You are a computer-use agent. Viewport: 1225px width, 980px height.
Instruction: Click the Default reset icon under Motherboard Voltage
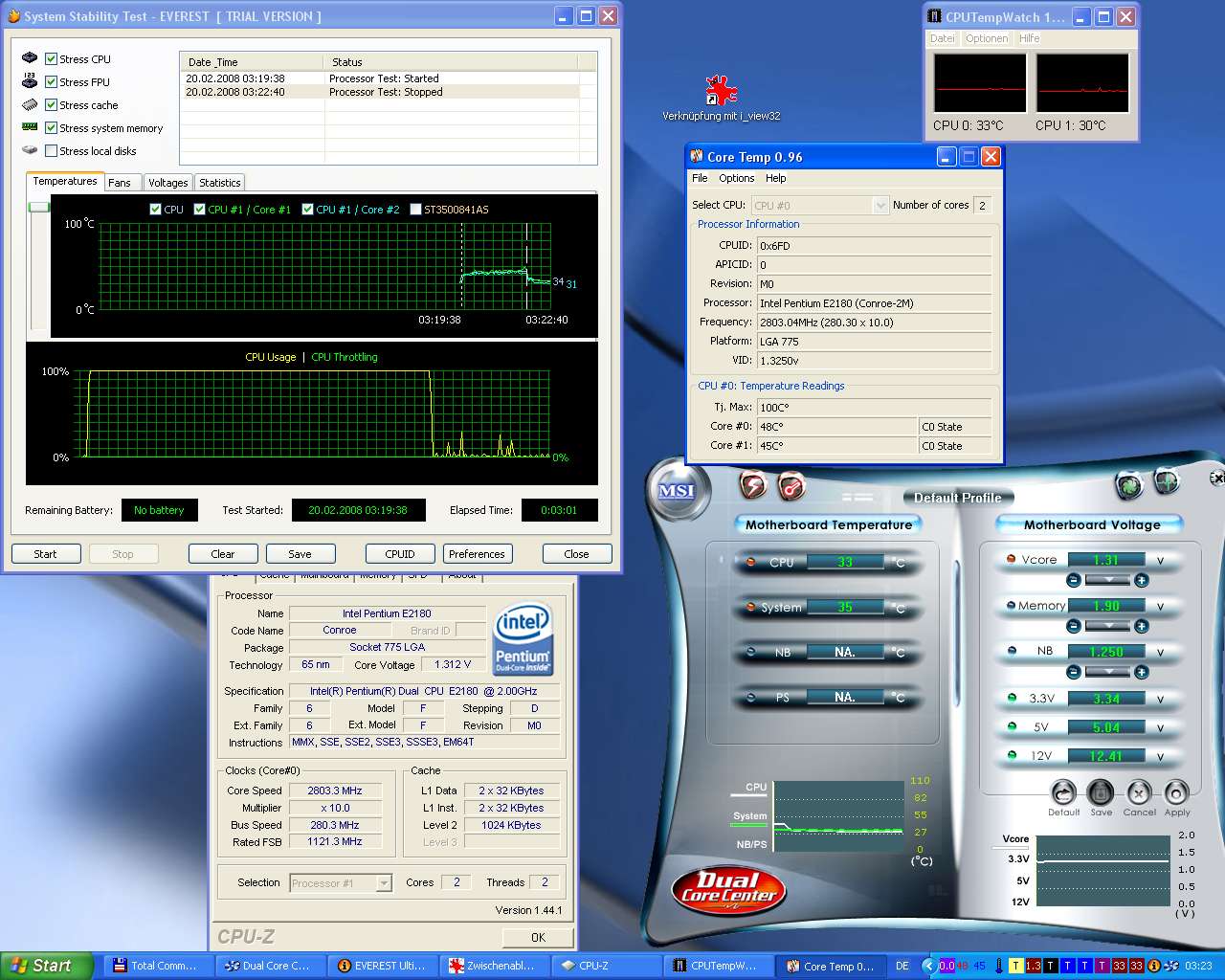[1063, 792]
